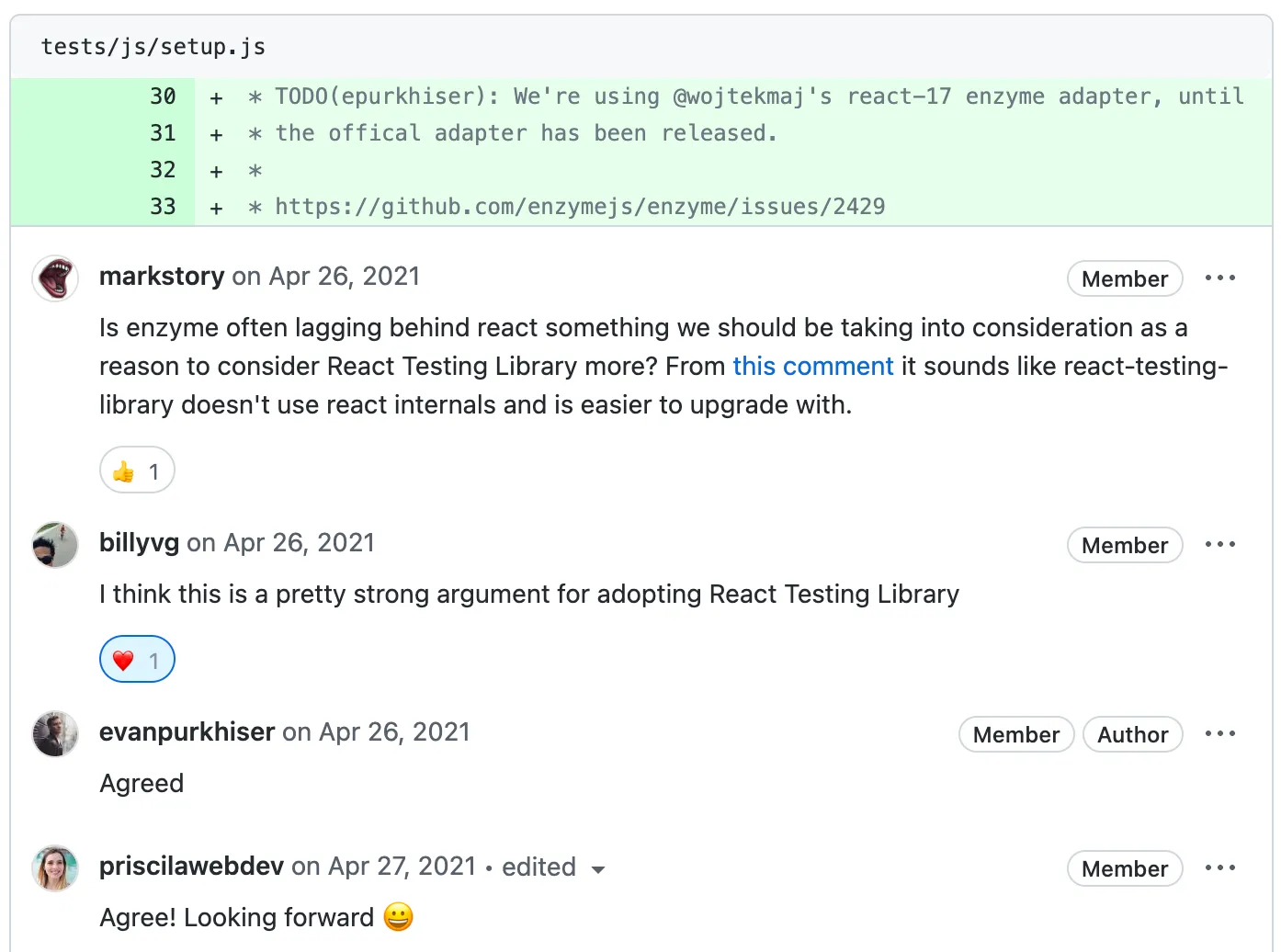The height and width of the screenshot is (952, 1281).
Task: Toggle the thumbs-up reaction on markstory's comment
Action: click(x=136, y=470)
